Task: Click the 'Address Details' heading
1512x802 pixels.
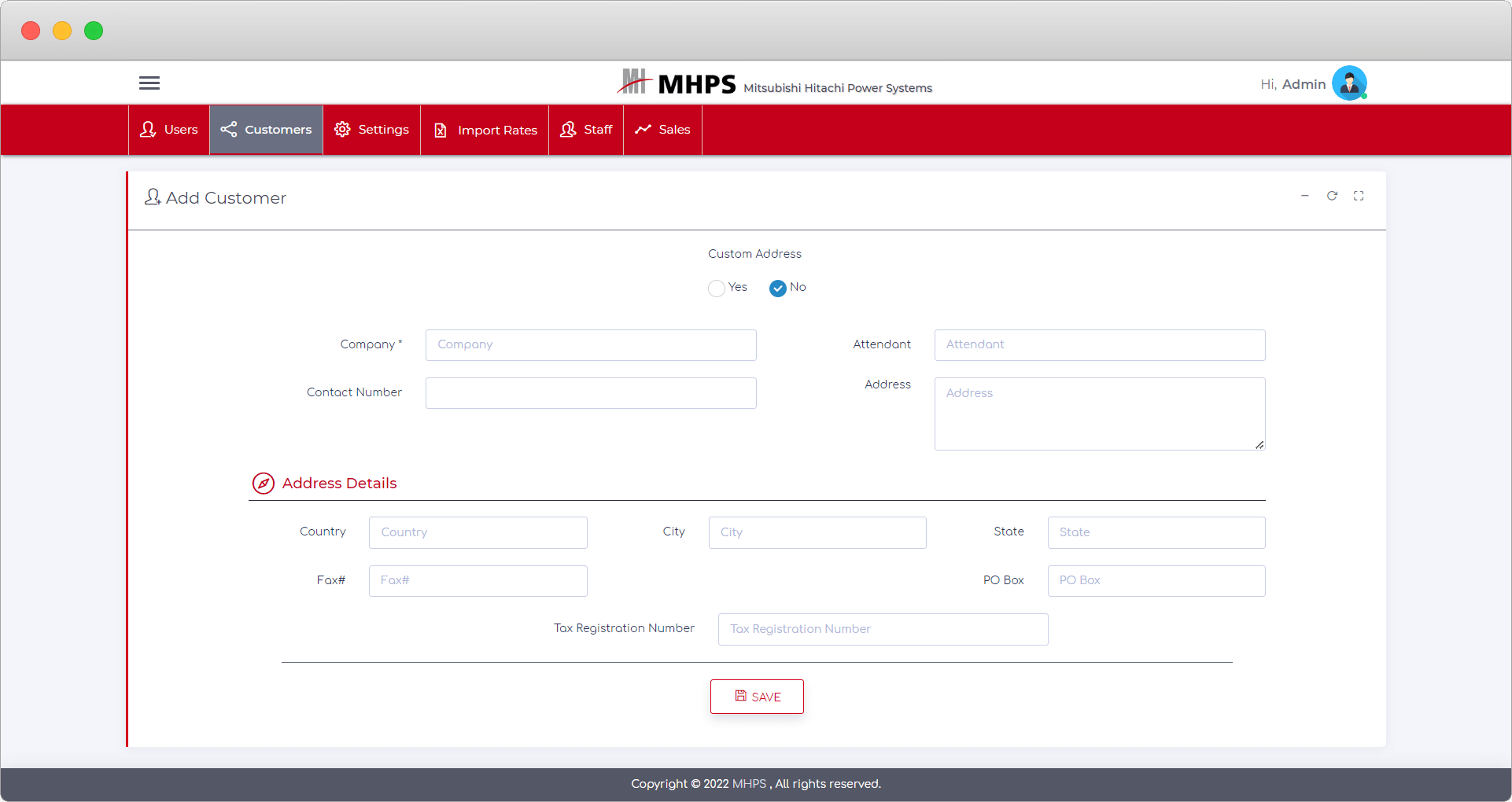Action: (x=339, y=484)
